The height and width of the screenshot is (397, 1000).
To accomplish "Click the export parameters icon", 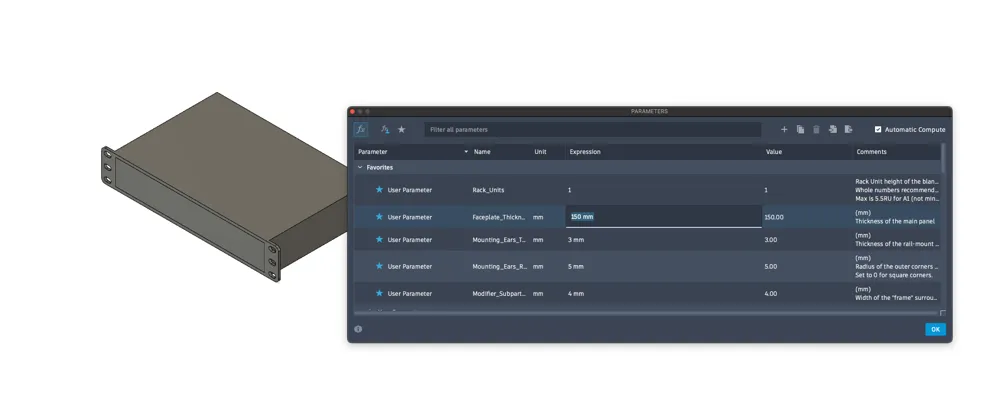I will [x=848, y=130].
